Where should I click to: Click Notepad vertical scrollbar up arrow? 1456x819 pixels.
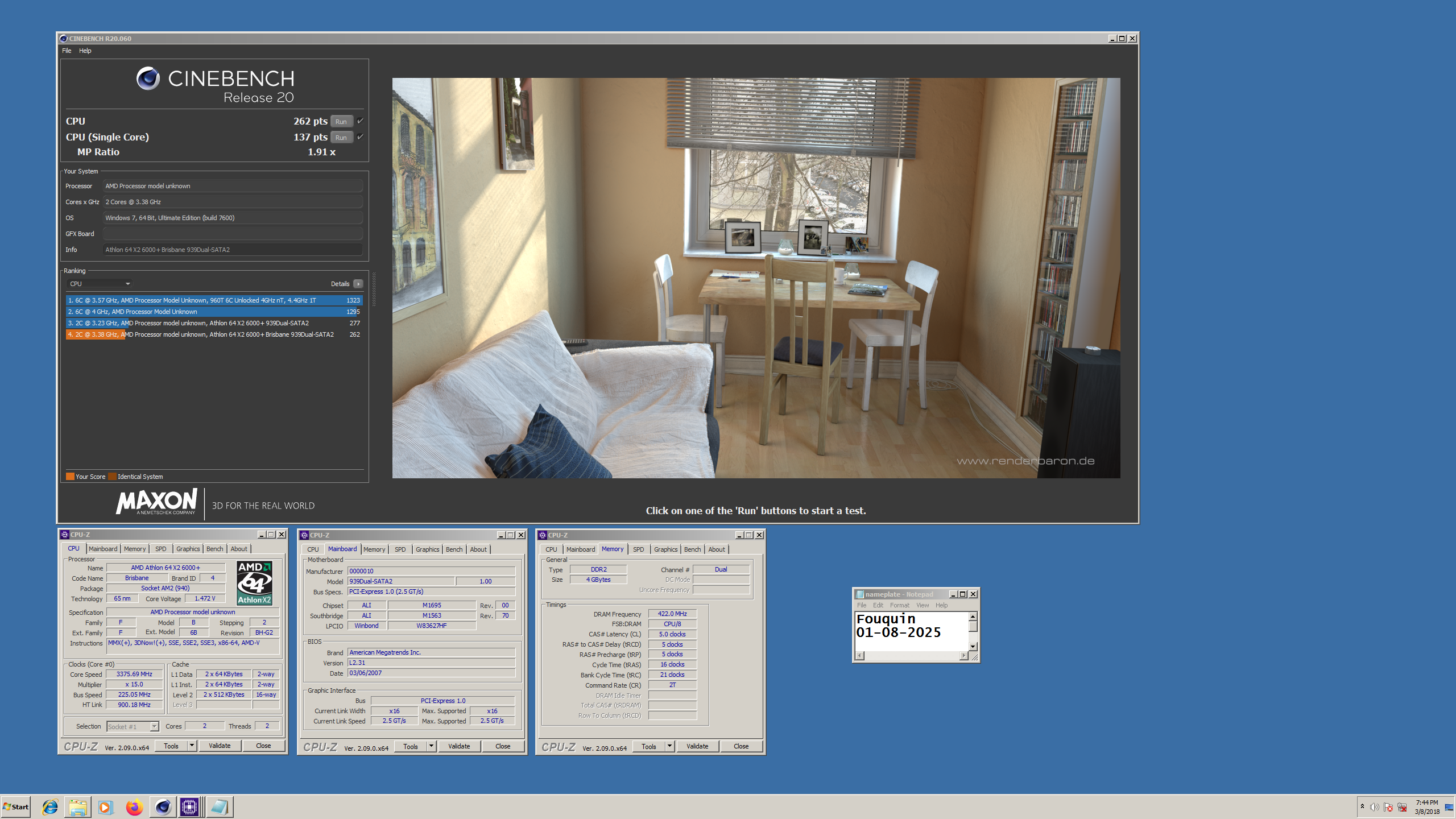pyautogui.click(x=973, y=617)
